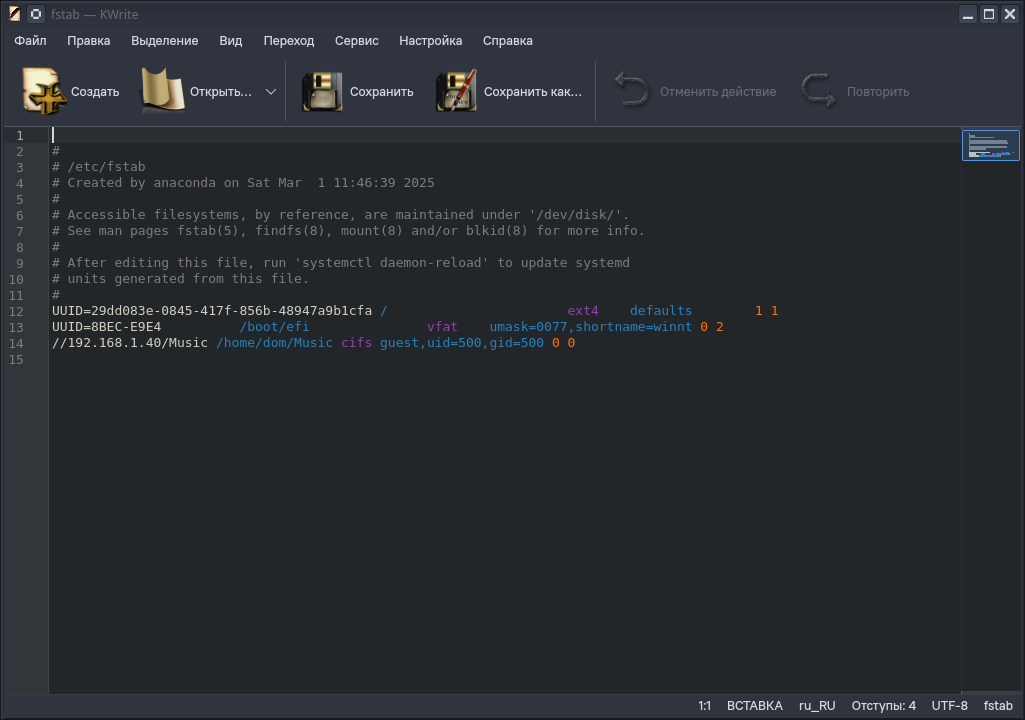Click the ru_RU language status button
1025x720 pixels.
click(816, 706)
